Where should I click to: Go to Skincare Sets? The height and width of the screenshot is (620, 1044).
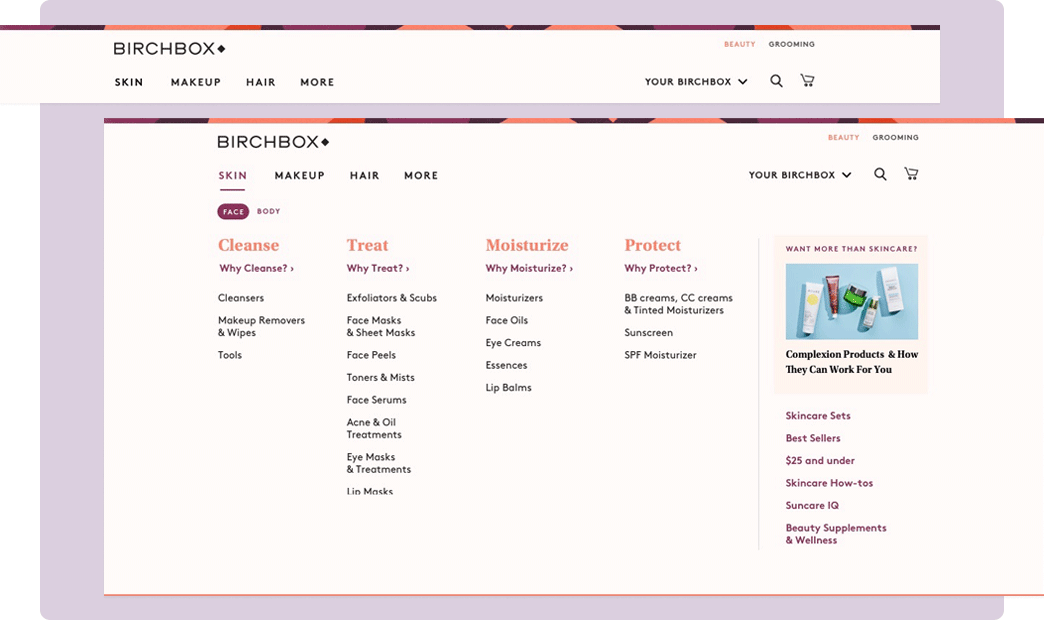818,416
